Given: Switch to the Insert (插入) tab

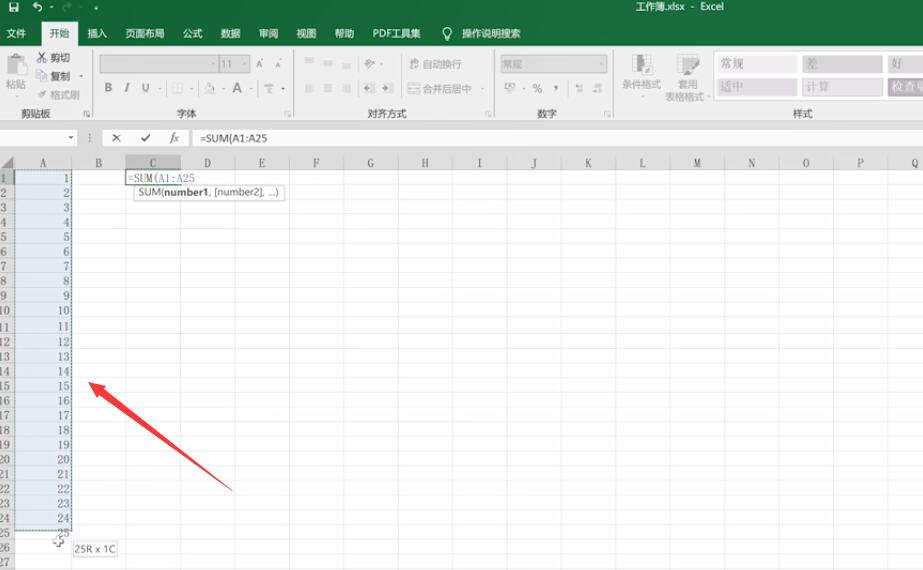Looking at the screenshot, I should pyautogui.click(x=97, y=34).
